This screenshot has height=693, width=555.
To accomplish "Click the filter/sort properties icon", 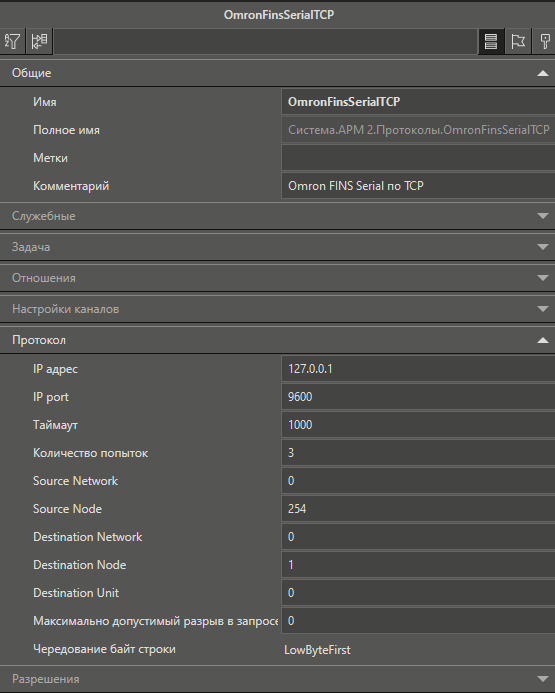I will 12,42.
